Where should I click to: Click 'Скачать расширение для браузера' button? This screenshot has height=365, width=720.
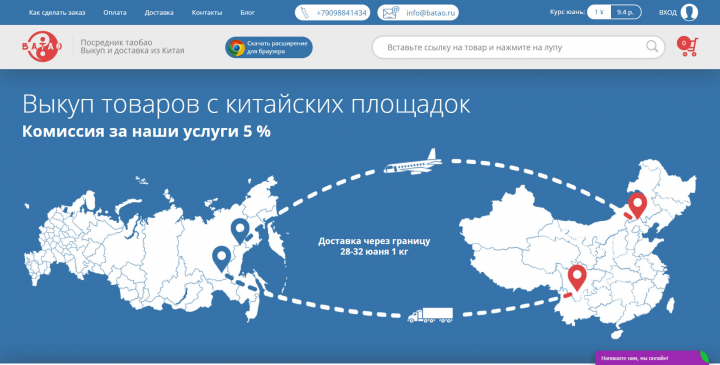[269, 47]
